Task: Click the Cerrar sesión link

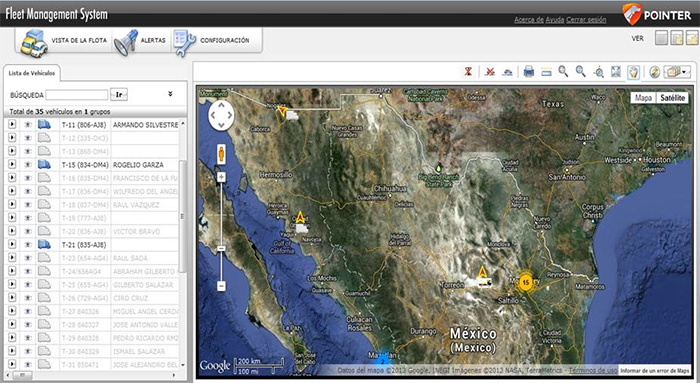Action: [586, 20]
